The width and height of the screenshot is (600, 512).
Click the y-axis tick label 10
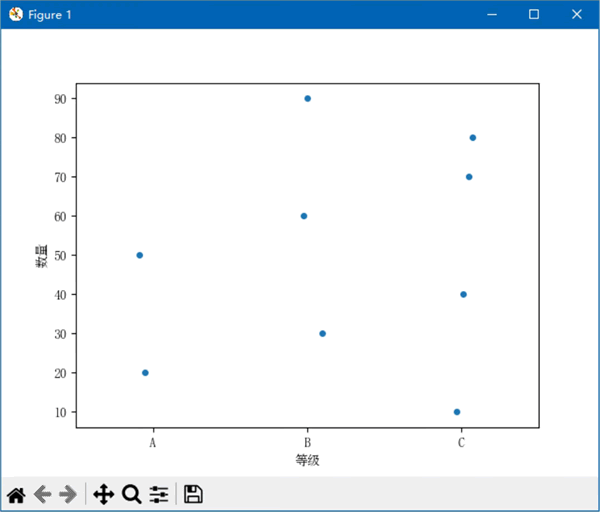(x=60, y=412)
